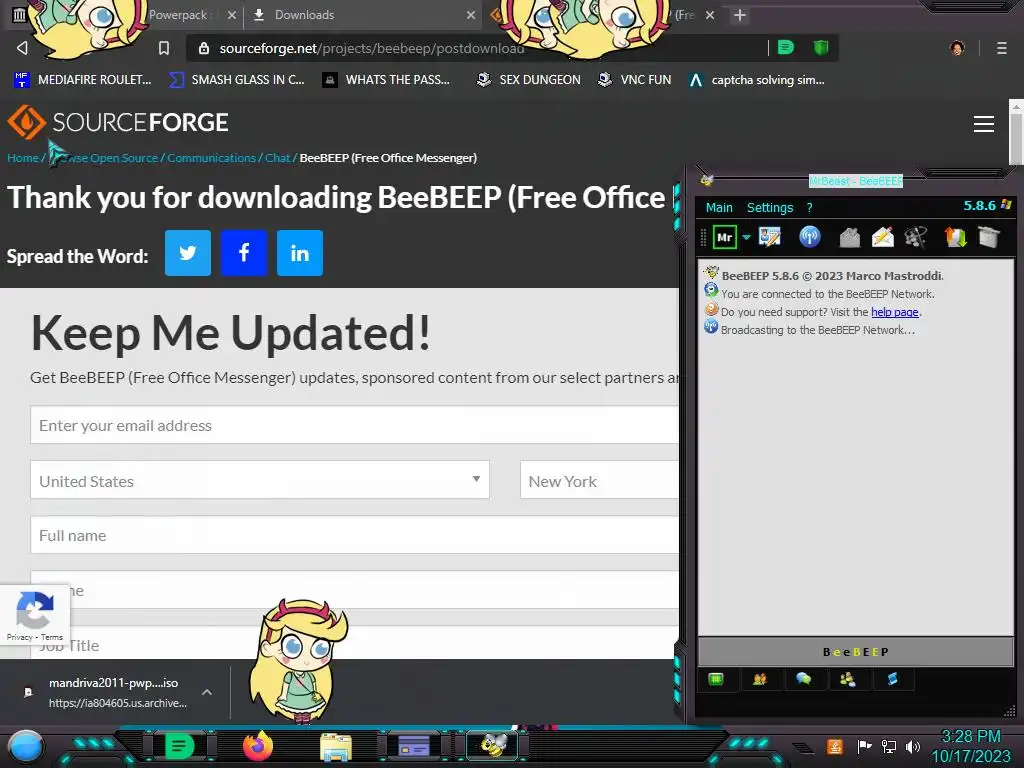Open the help page link in BeeBEEP

(x=895, y=312)
